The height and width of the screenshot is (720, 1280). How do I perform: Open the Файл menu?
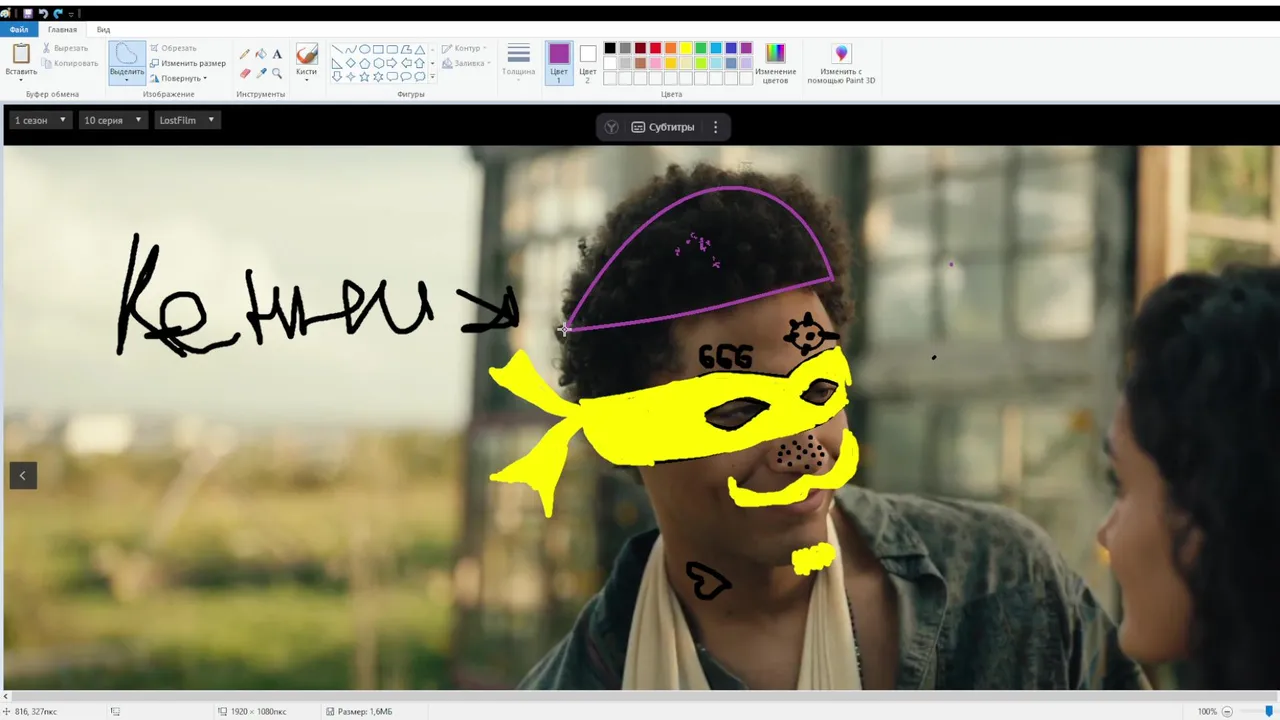pyautogui.click(x=19, y=30)
